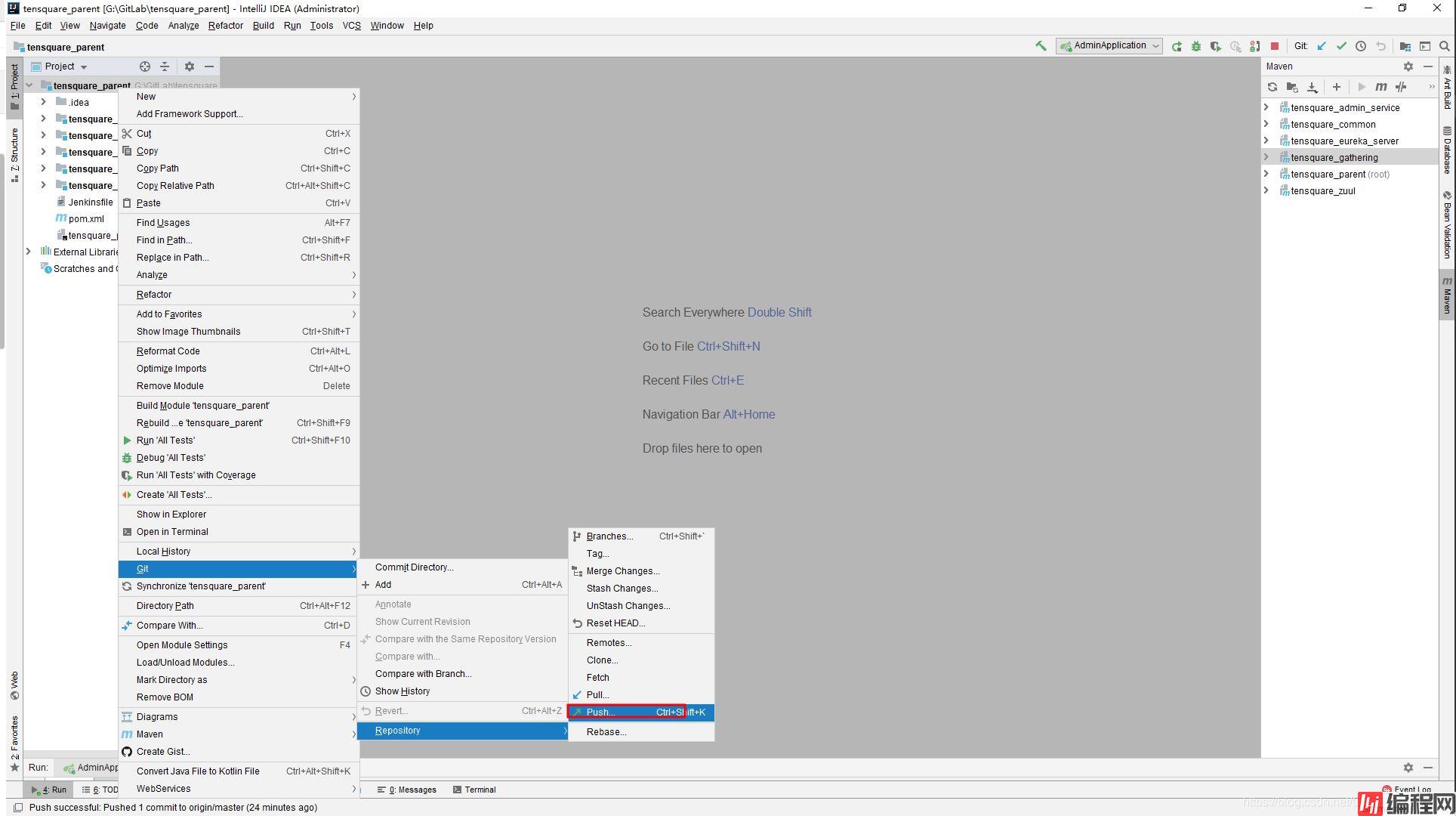Toggle the Database tool window tab
The width and height of the screenshot is (1456, 816).
tap(1447, 150)
